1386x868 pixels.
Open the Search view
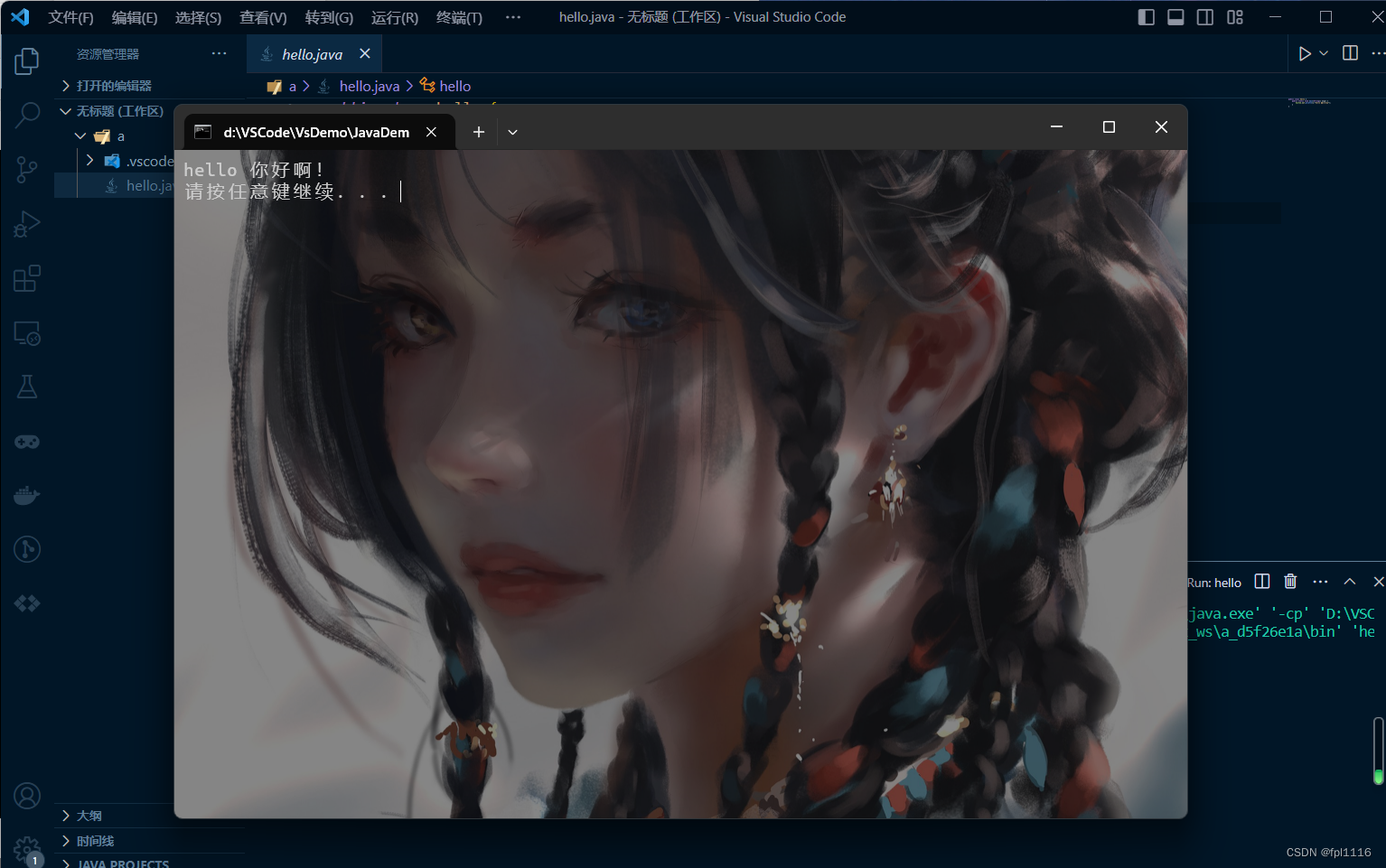click(x=26, y=116)
